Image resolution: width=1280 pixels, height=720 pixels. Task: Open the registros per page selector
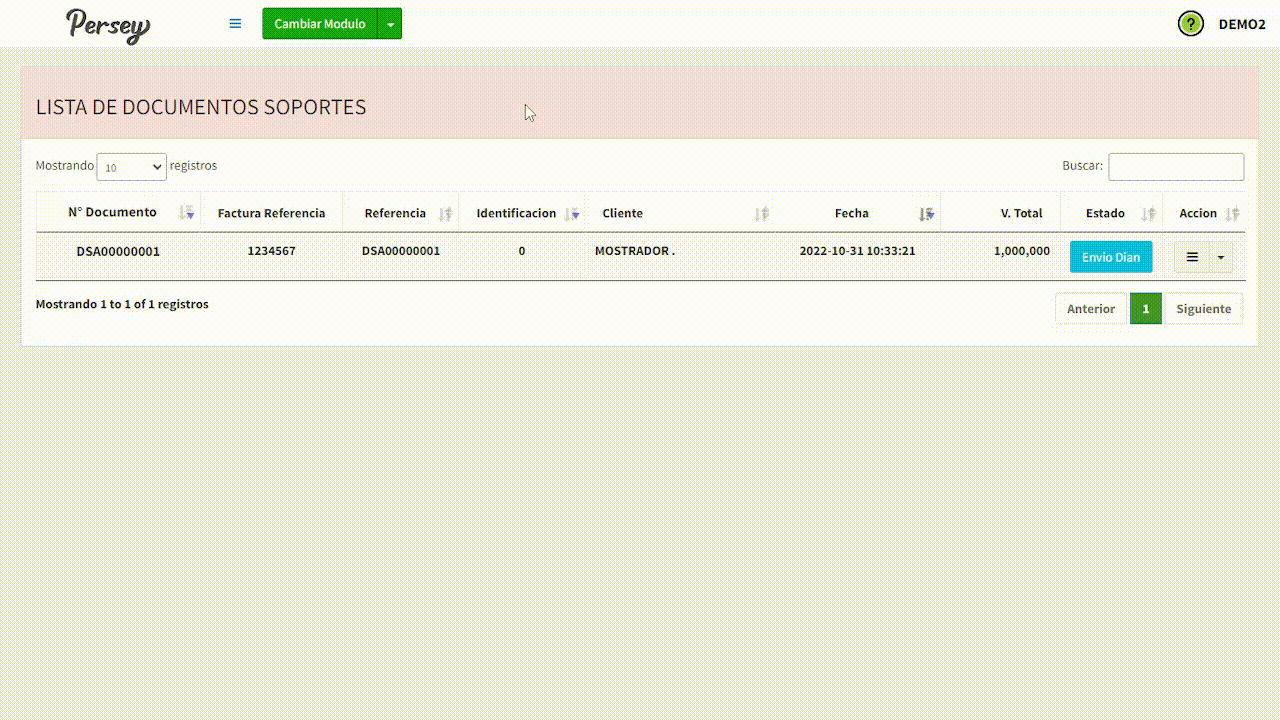(131, 167)
